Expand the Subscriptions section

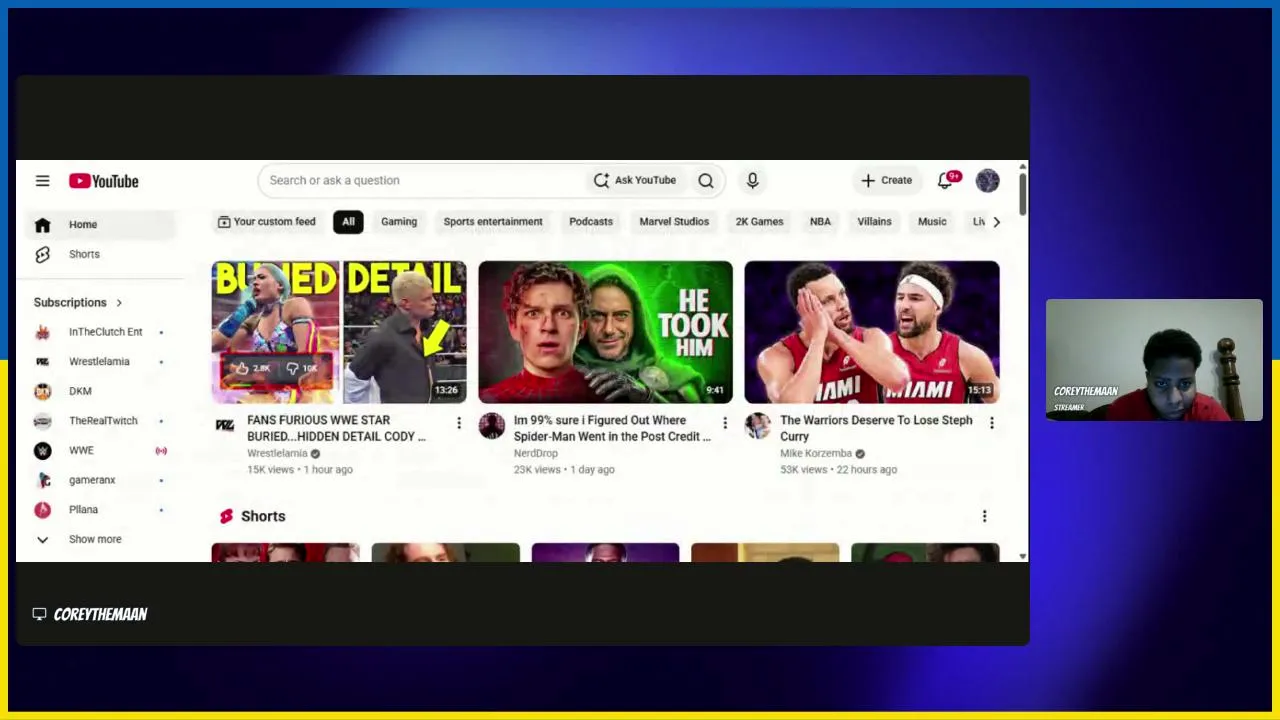(x=78, y=302)
